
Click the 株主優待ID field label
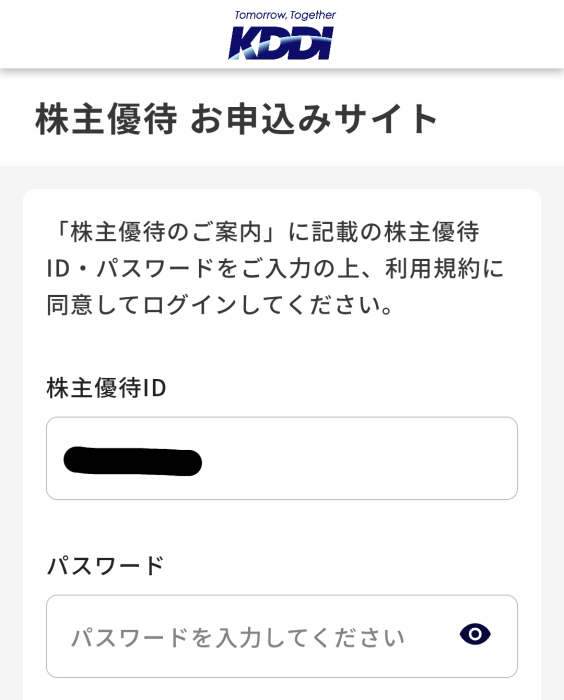click(106, 388)
